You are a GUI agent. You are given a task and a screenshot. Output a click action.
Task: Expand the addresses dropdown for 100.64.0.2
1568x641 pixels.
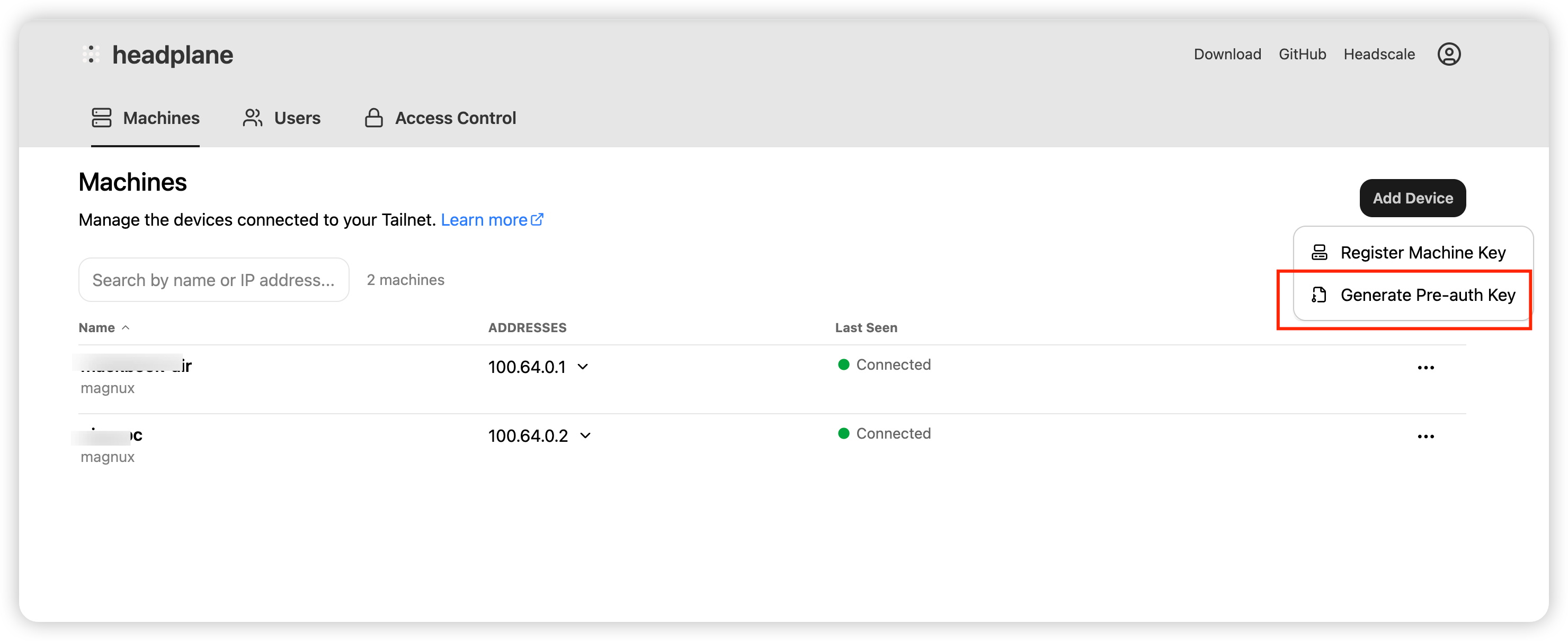[585, 435]
